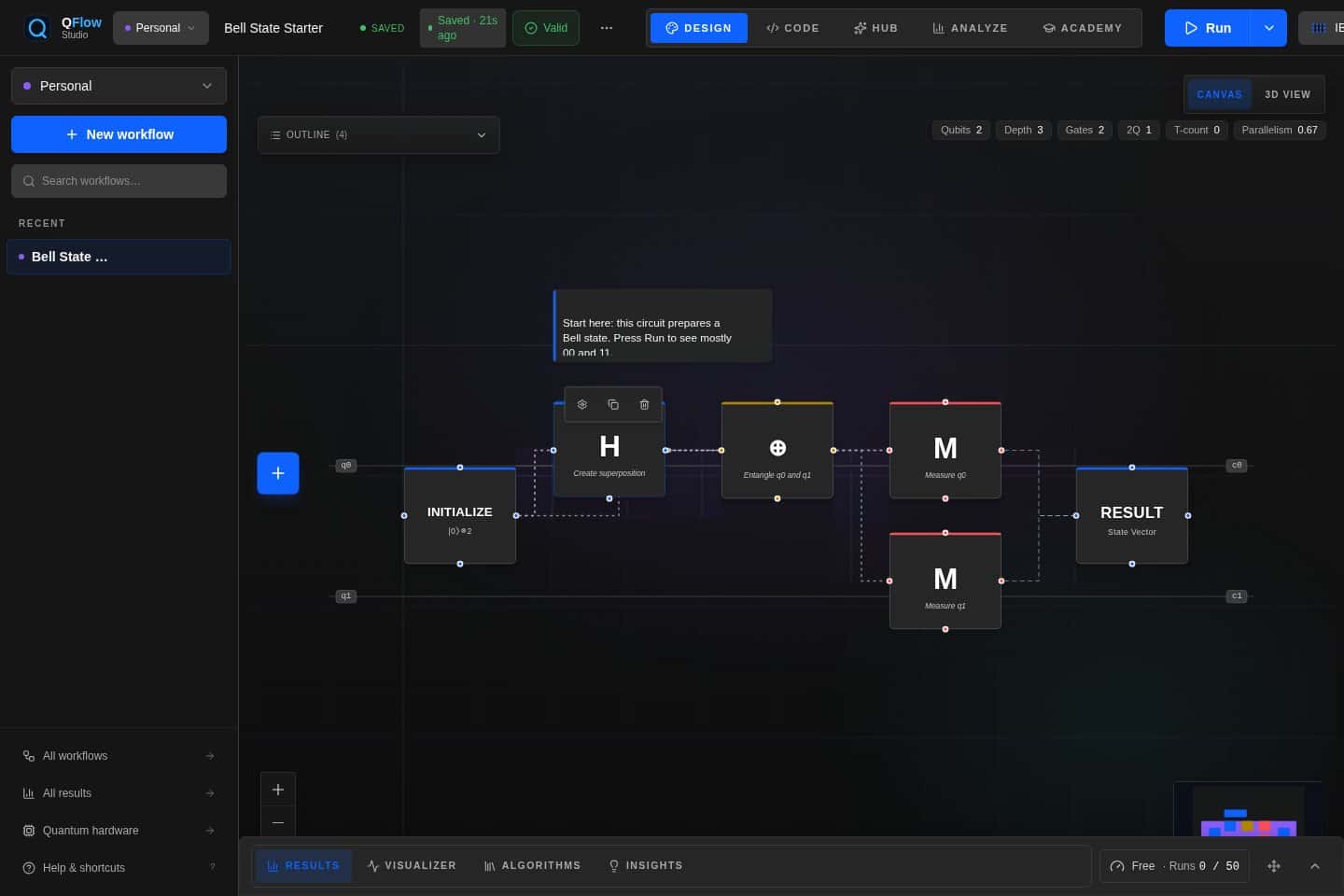Switch to the ACADEMY tab

(x=1083, y=28)
